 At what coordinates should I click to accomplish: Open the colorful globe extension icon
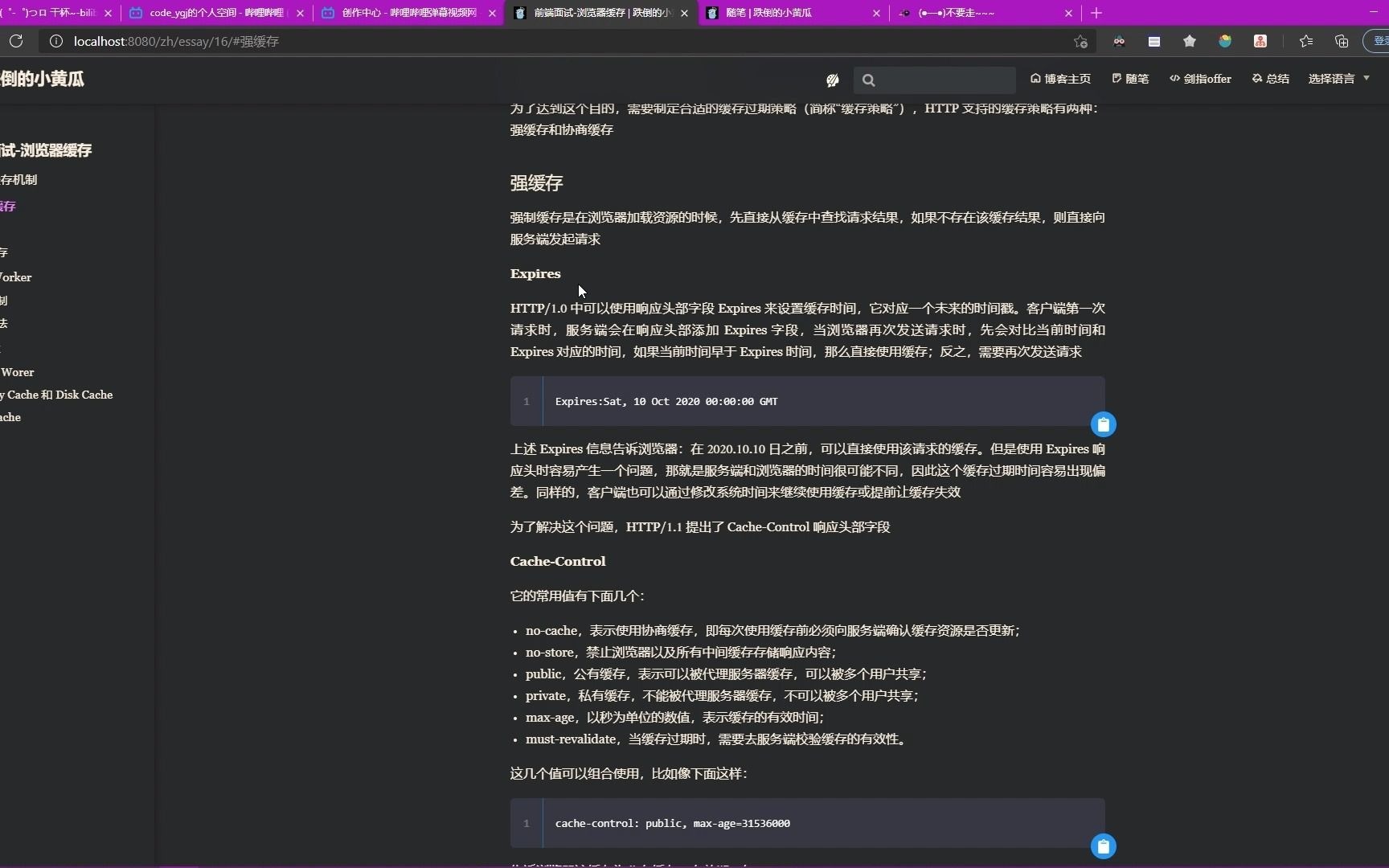(x=1225, y=41)
